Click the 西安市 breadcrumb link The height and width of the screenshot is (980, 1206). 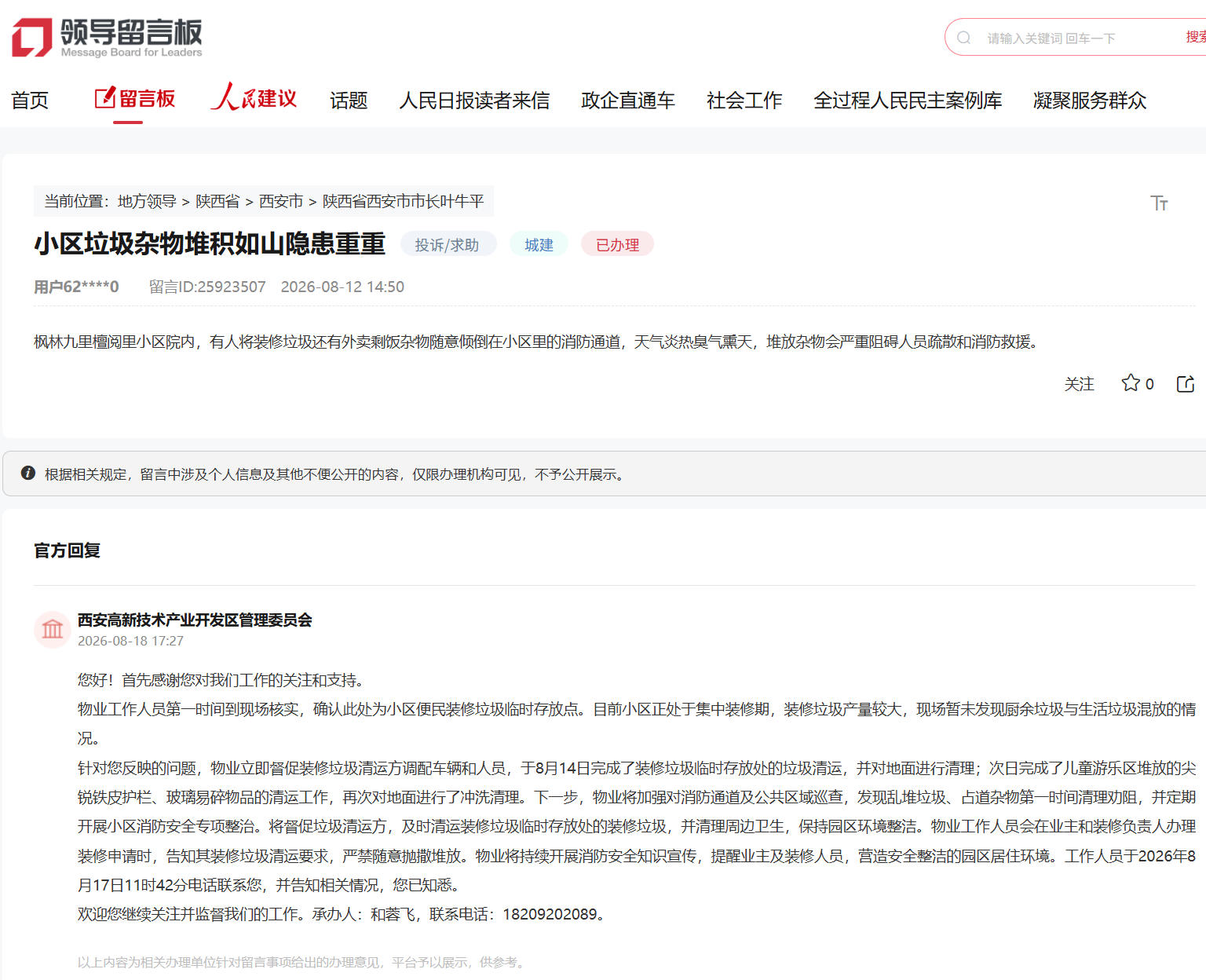[281, 201]
